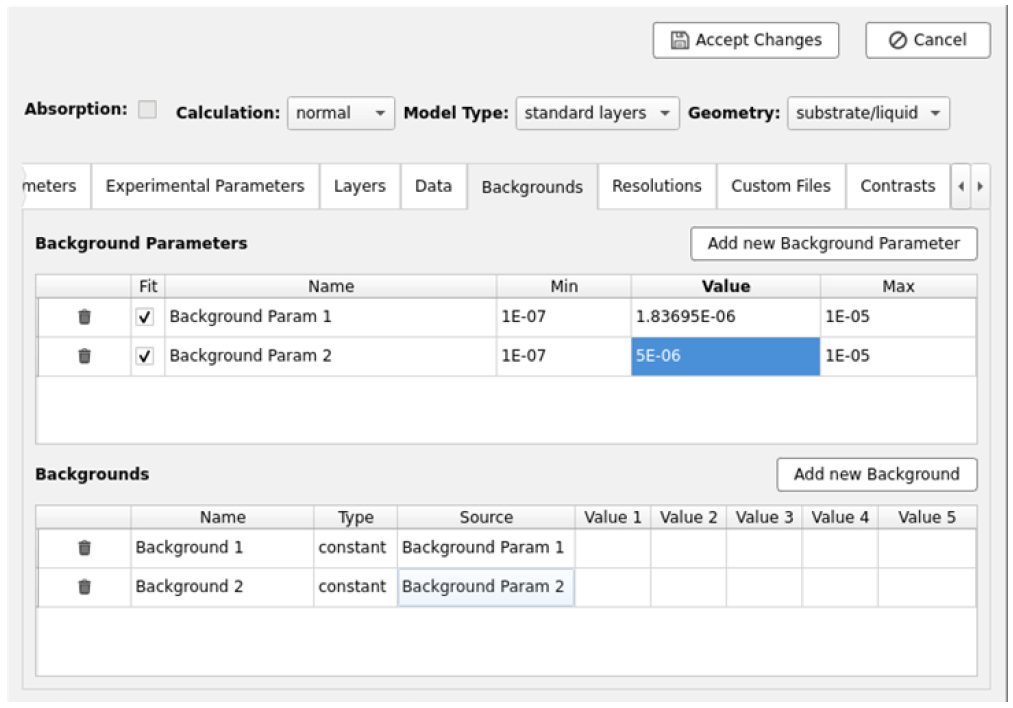1013x708 pixels.
Task: Open the Model Type dropdown
Action: pos(597,113)
